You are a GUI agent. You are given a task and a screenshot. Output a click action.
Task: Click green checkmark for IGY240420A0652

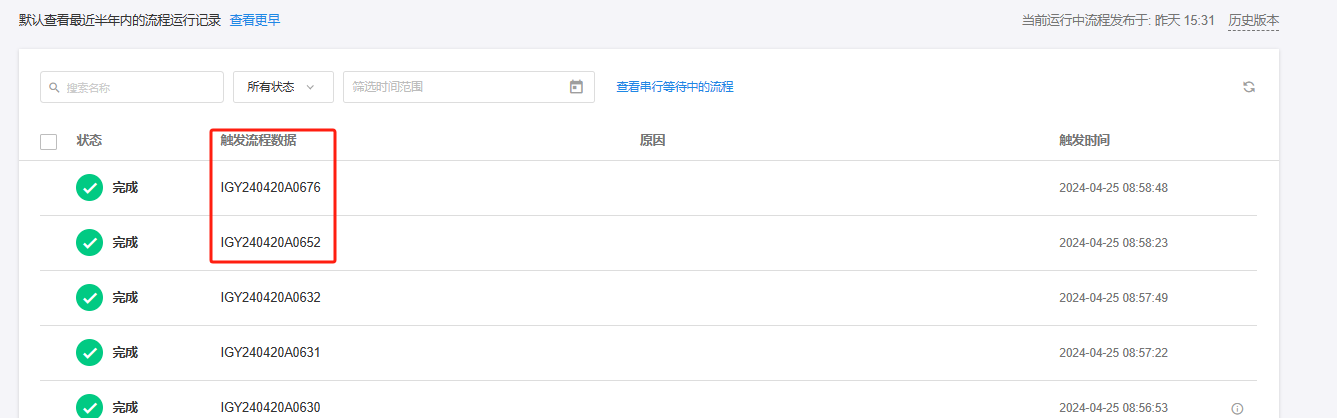click(x=90, y=242)
